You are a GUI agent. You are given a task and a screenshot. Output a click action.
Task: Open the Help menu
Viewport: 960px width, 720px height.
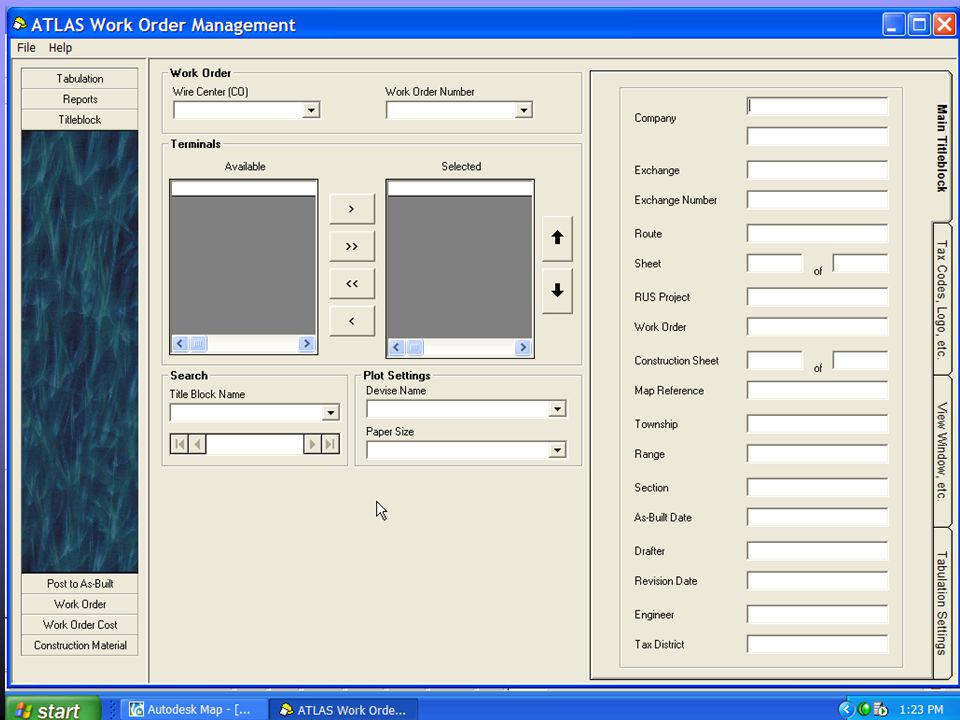(x=61, y=48)
